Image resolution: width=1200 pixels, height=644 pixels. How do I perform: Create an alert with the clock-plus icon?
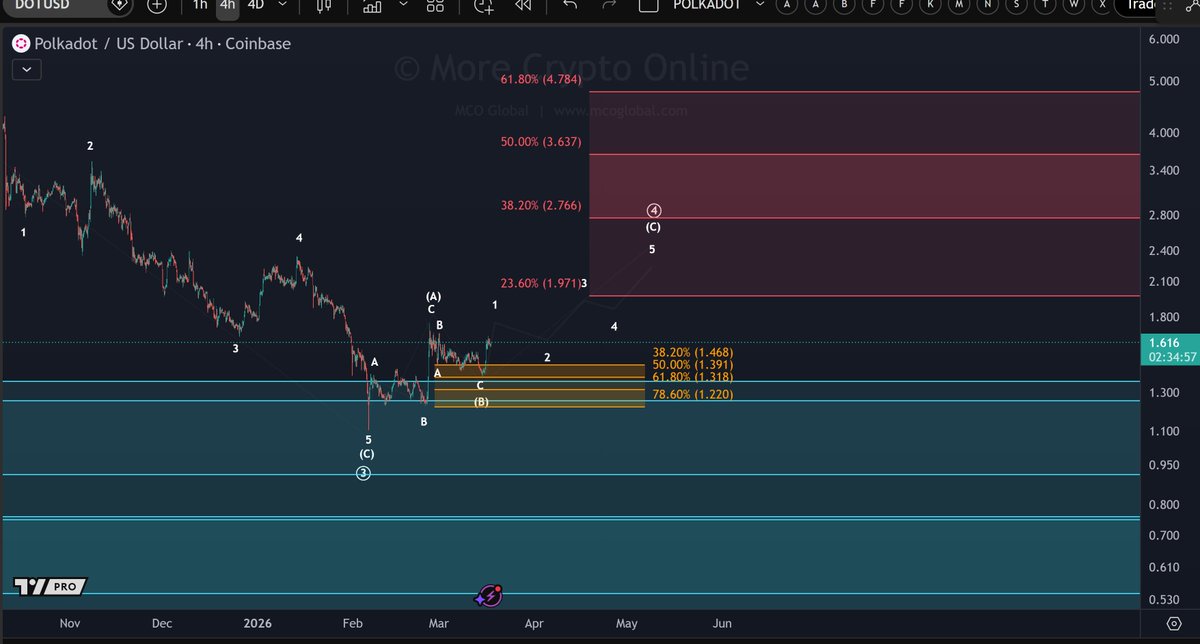[x=484, y=5]
